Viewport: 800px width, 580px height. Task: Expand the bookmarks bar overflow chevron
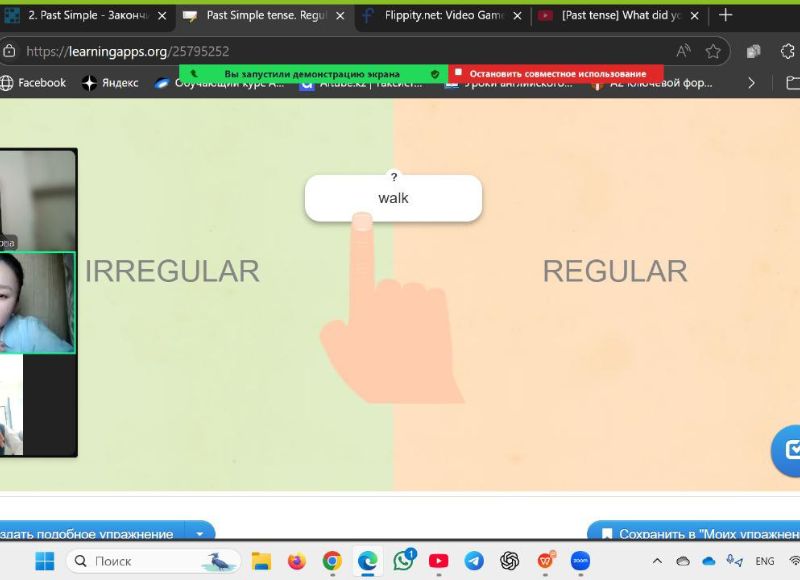[x=752, y=83]
